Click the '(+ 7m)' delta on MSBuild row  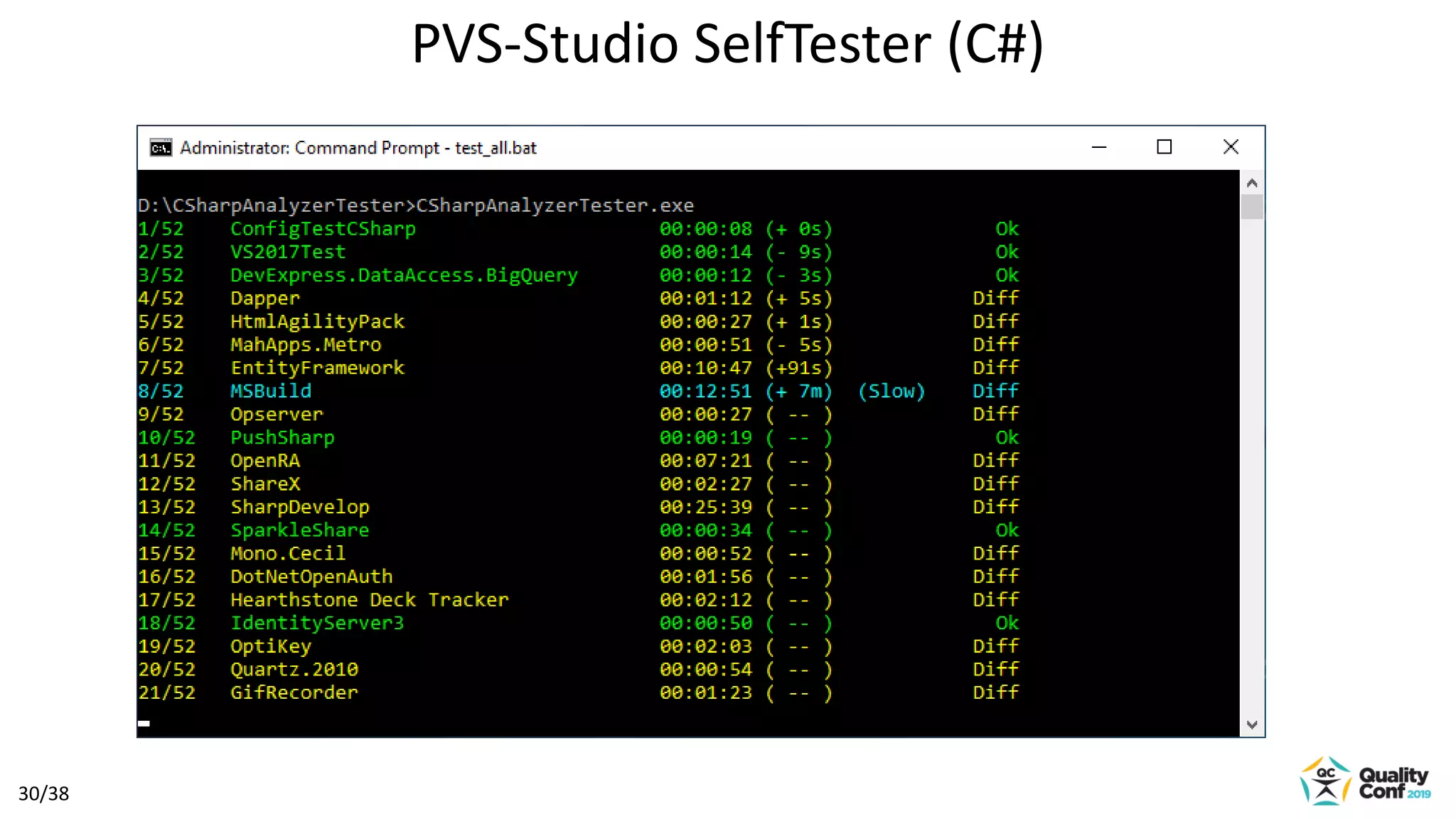tap(798, 391)
